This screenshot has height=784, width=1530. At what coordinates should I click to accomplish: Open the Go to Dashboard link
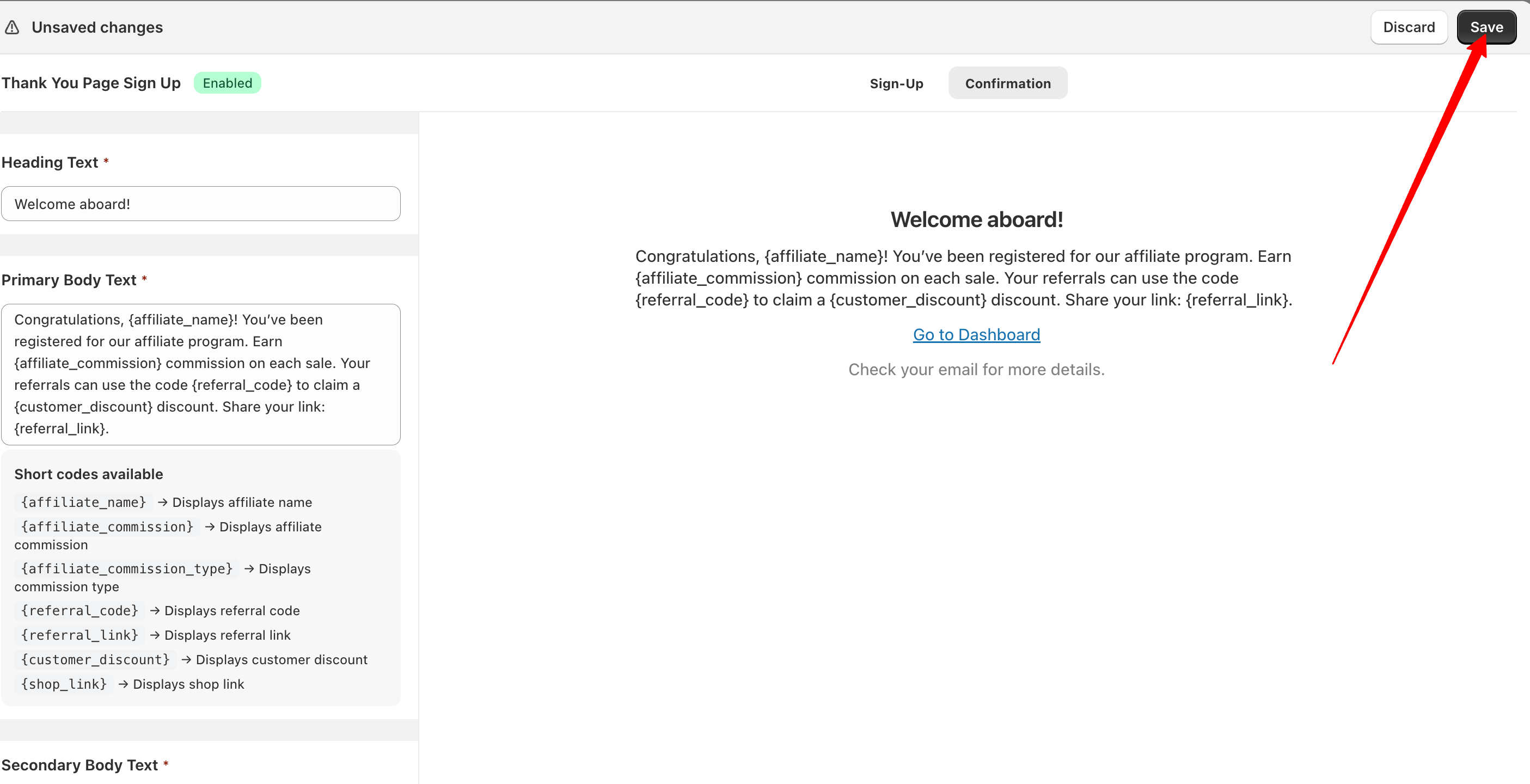click(x=976, y=335)
